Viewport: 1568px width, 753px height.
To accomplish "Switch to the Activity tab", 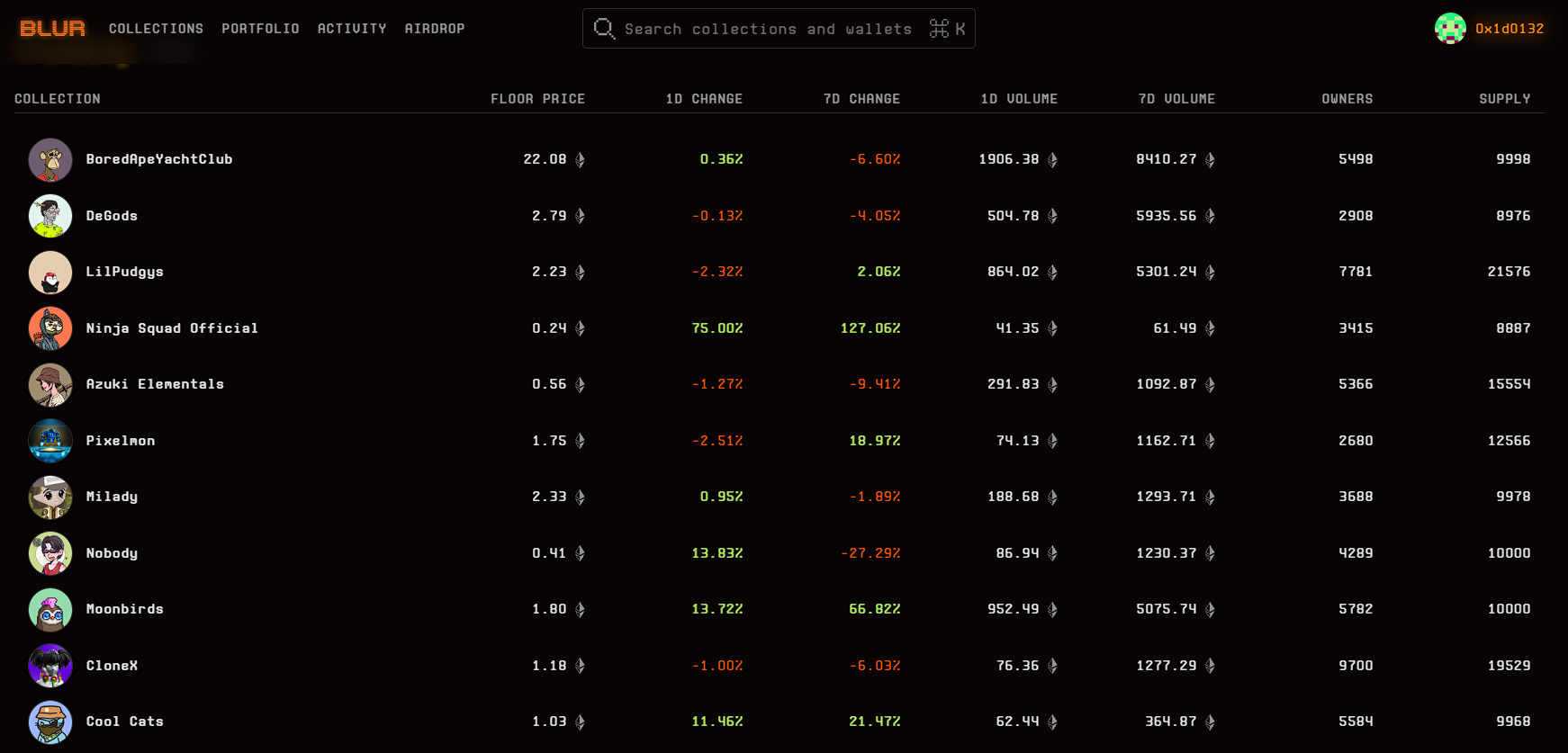I will (x=352, y=29).
